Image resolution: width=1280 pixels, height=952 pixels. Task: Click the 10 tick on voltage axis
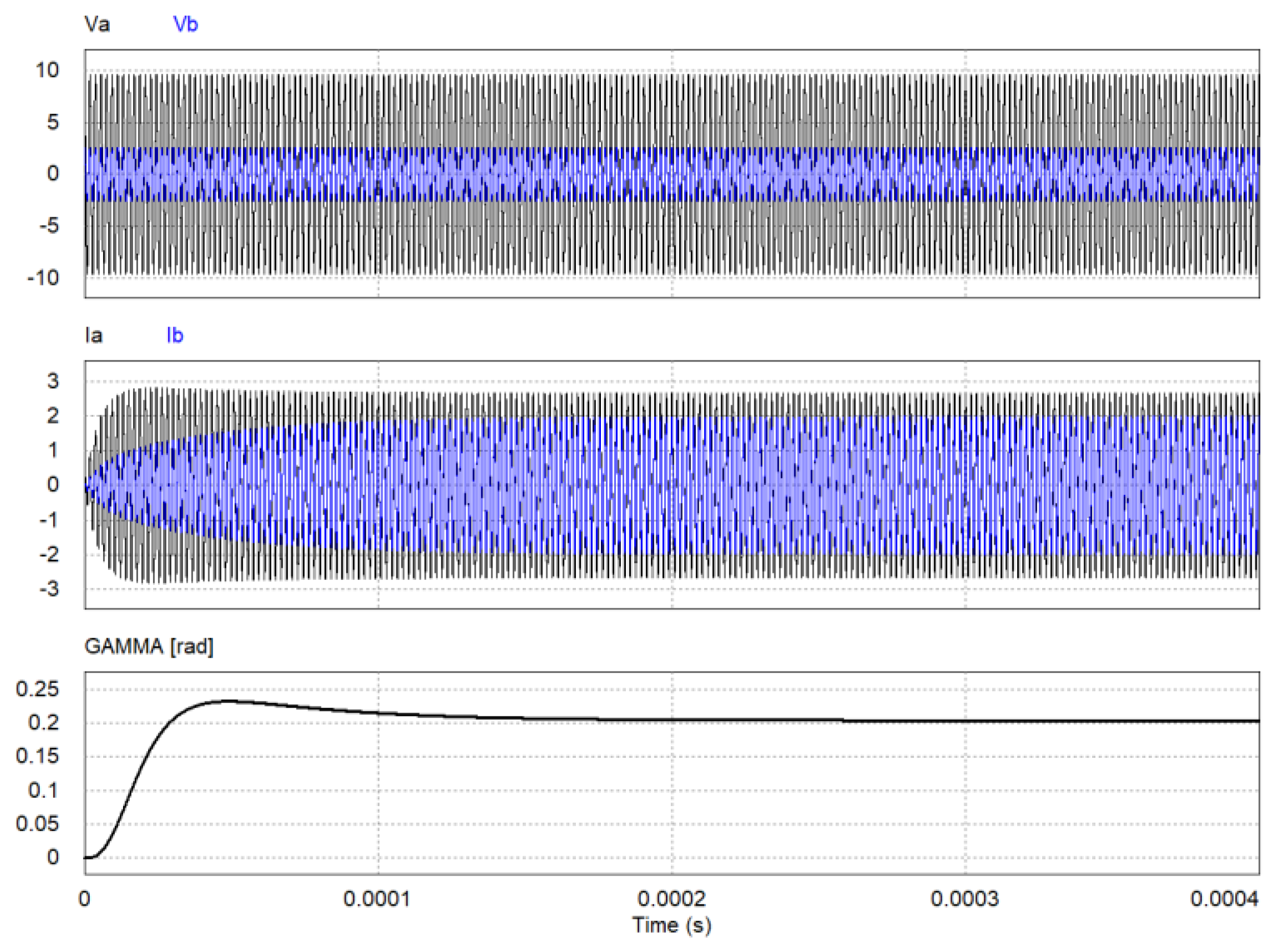pyautogui.click(x=47, y=70)
